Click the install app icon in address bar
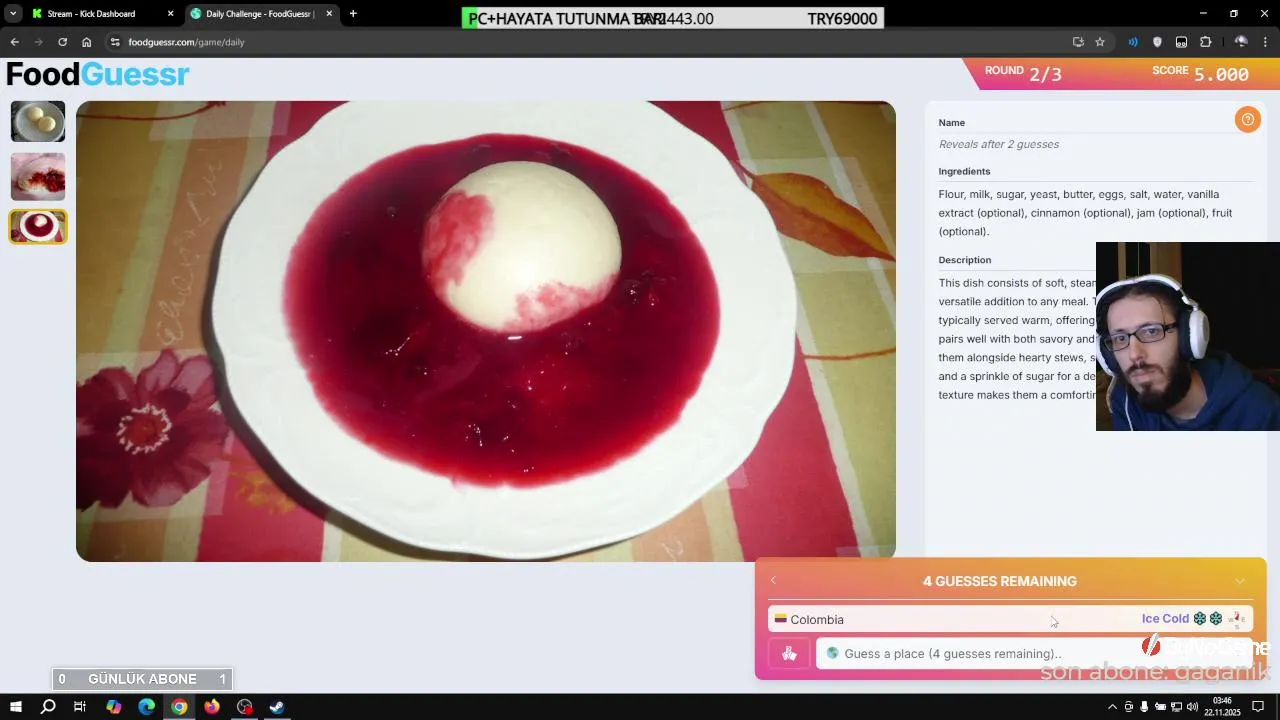 click(x=1078, y=42)
